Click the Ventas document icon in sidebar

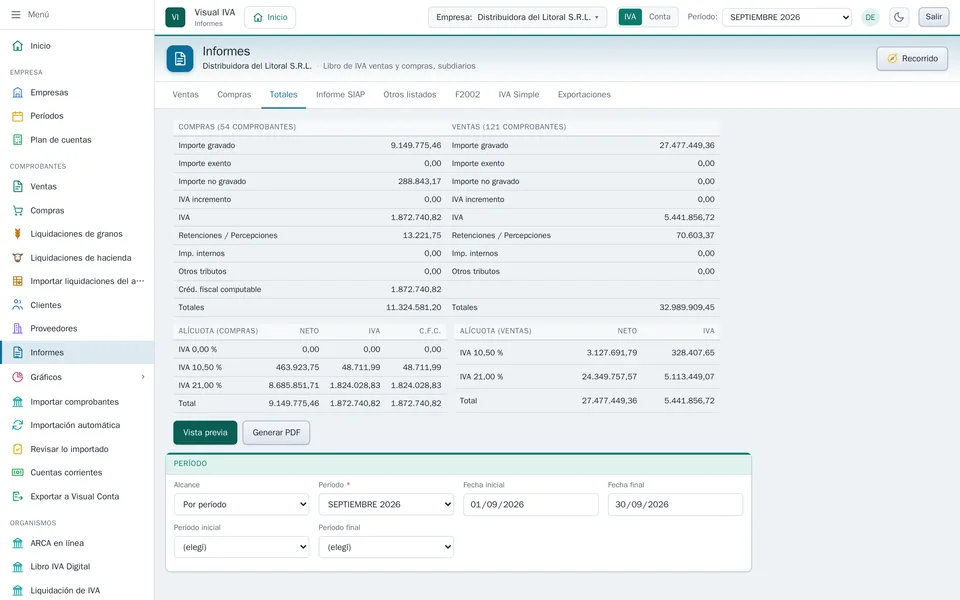(x=18, y=187)
